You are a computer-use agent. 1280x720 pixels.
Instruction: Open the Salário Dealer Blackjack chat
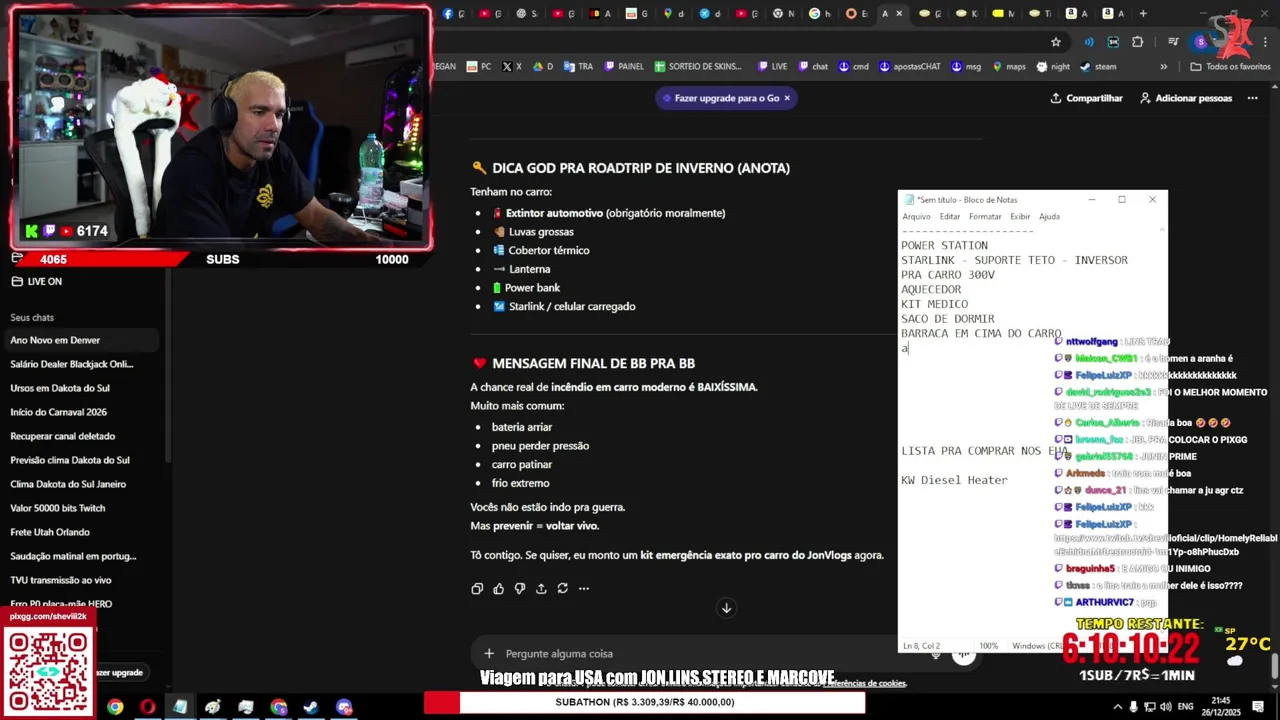click(x=80, y=364)
